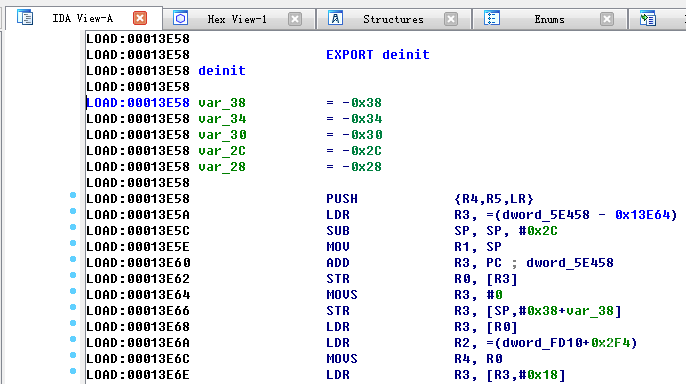Viewport: 686px width, 384px height.
Task: Select the R4, R0 operand
Action: tap(478, 359)
